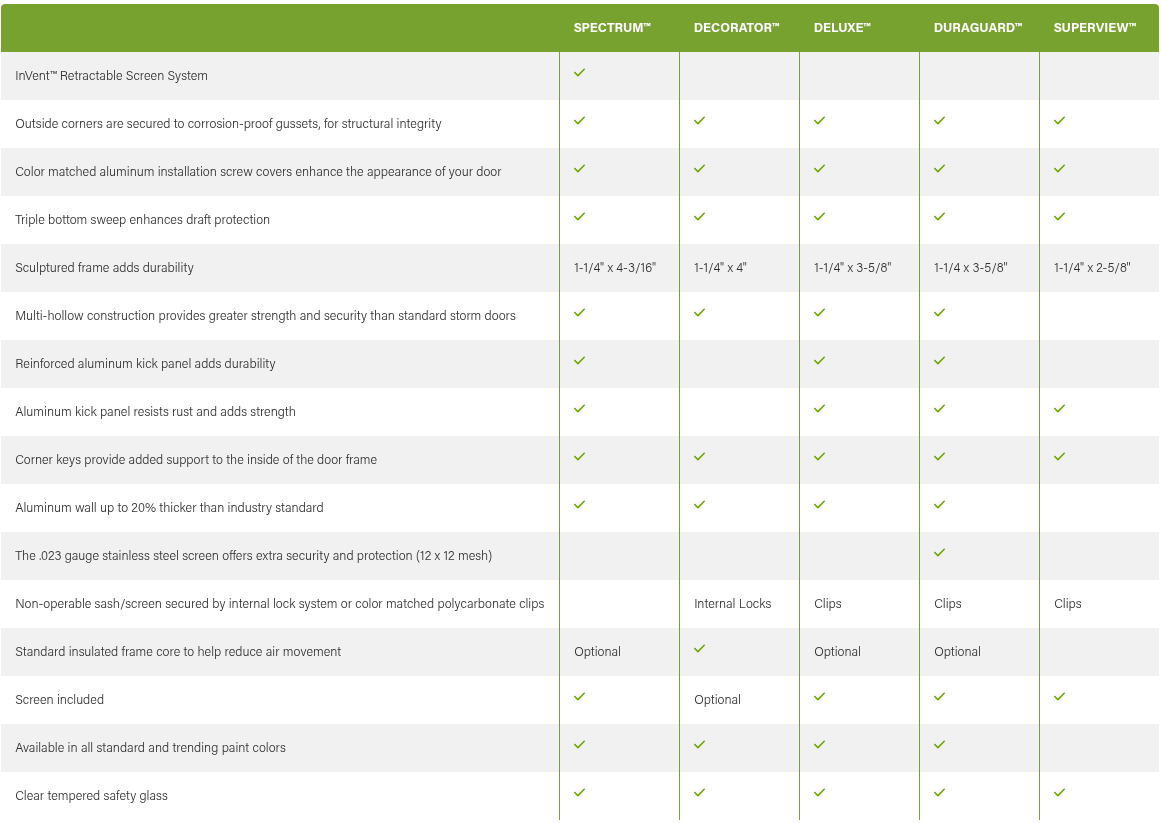
Task: Click Decorator checkmark for Standard insulated frame core
Action: [x=700, y=649]
